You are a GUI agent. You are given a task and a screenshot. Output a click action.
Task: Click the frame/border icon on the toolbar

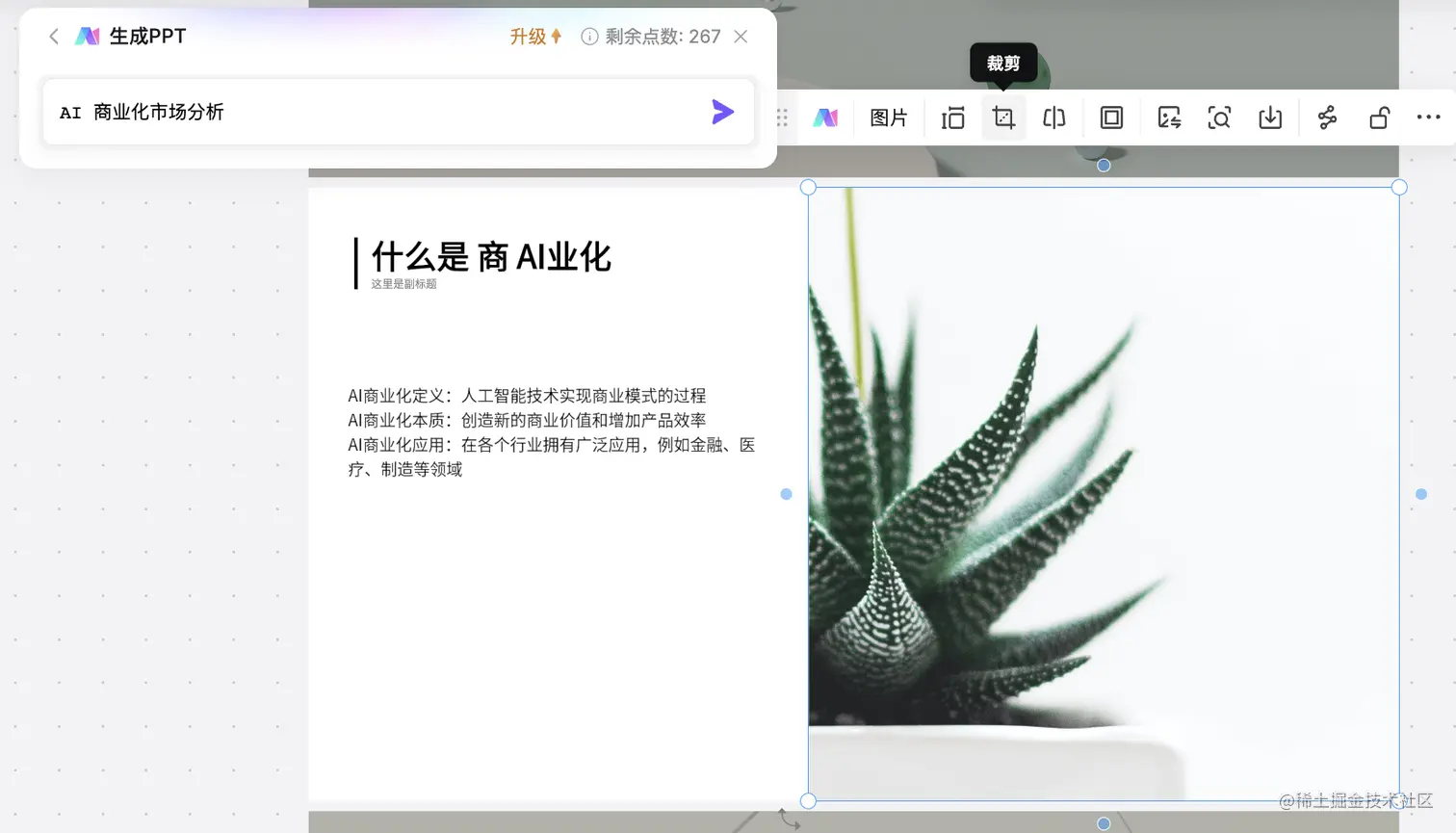click(1110, 117)
